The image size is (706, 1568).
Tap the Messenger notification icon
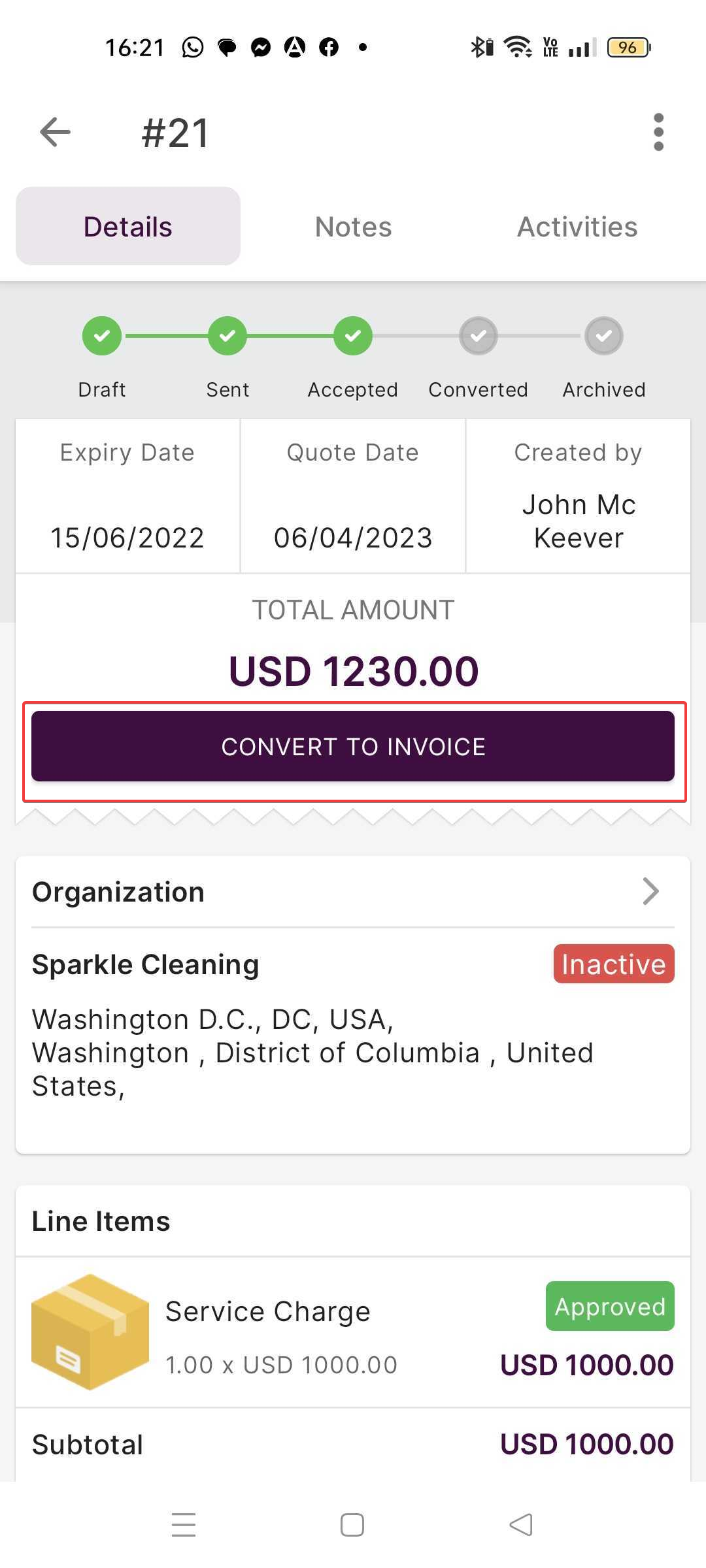pyautogui.click(x=261, y=47)
